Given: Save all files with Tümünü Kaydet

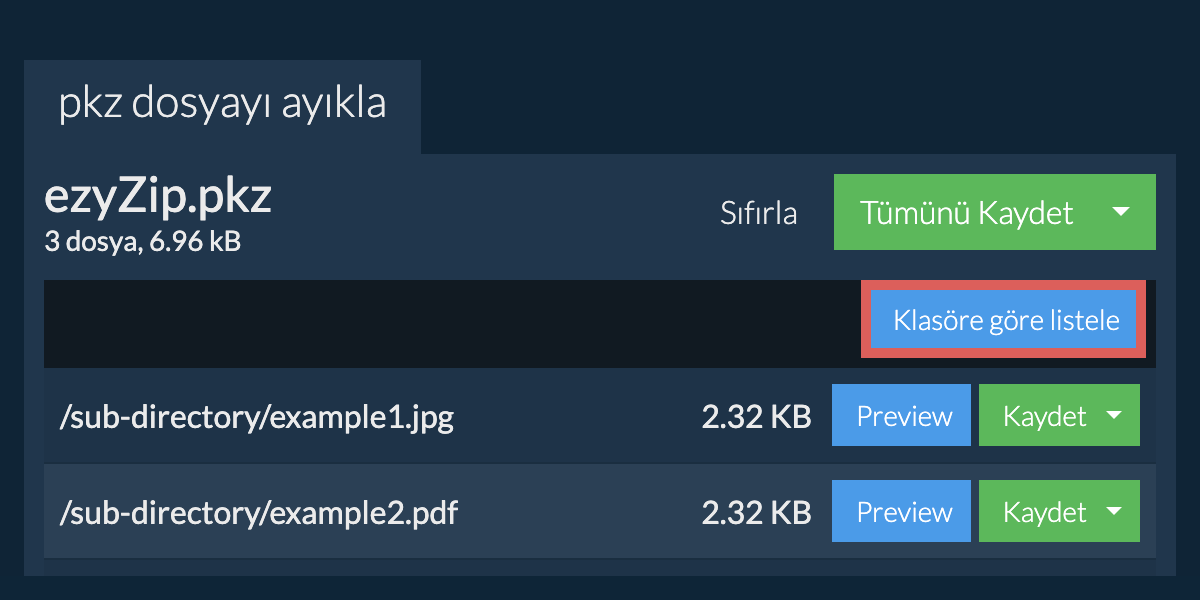Looking at the screenshot, I should coord(967,212).
